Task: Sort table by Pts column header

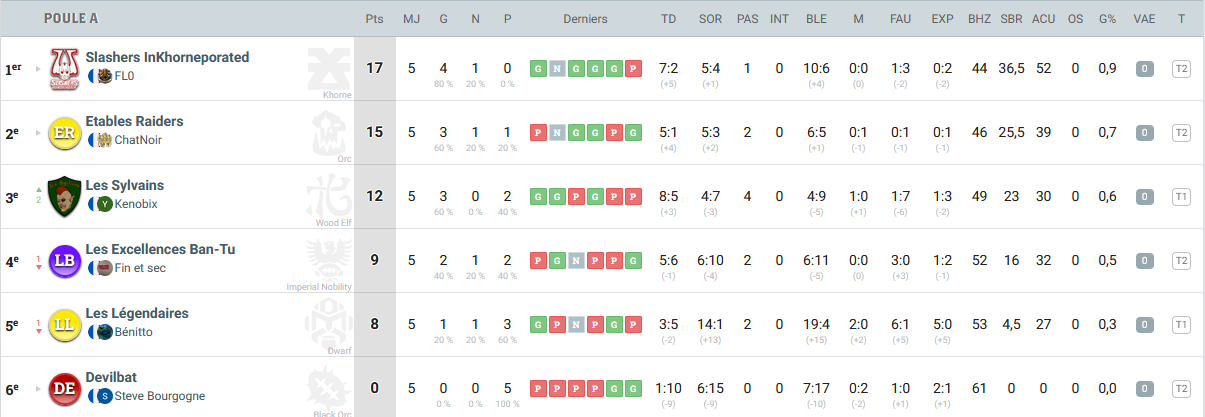Action: 375,19
